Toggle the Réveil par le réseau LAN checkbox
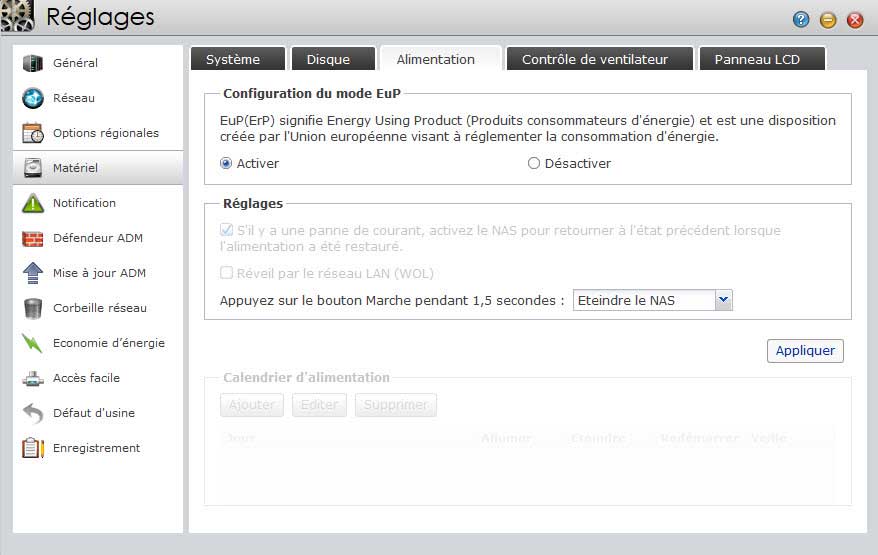Screen dimensions: 878x555 point(226,273)
